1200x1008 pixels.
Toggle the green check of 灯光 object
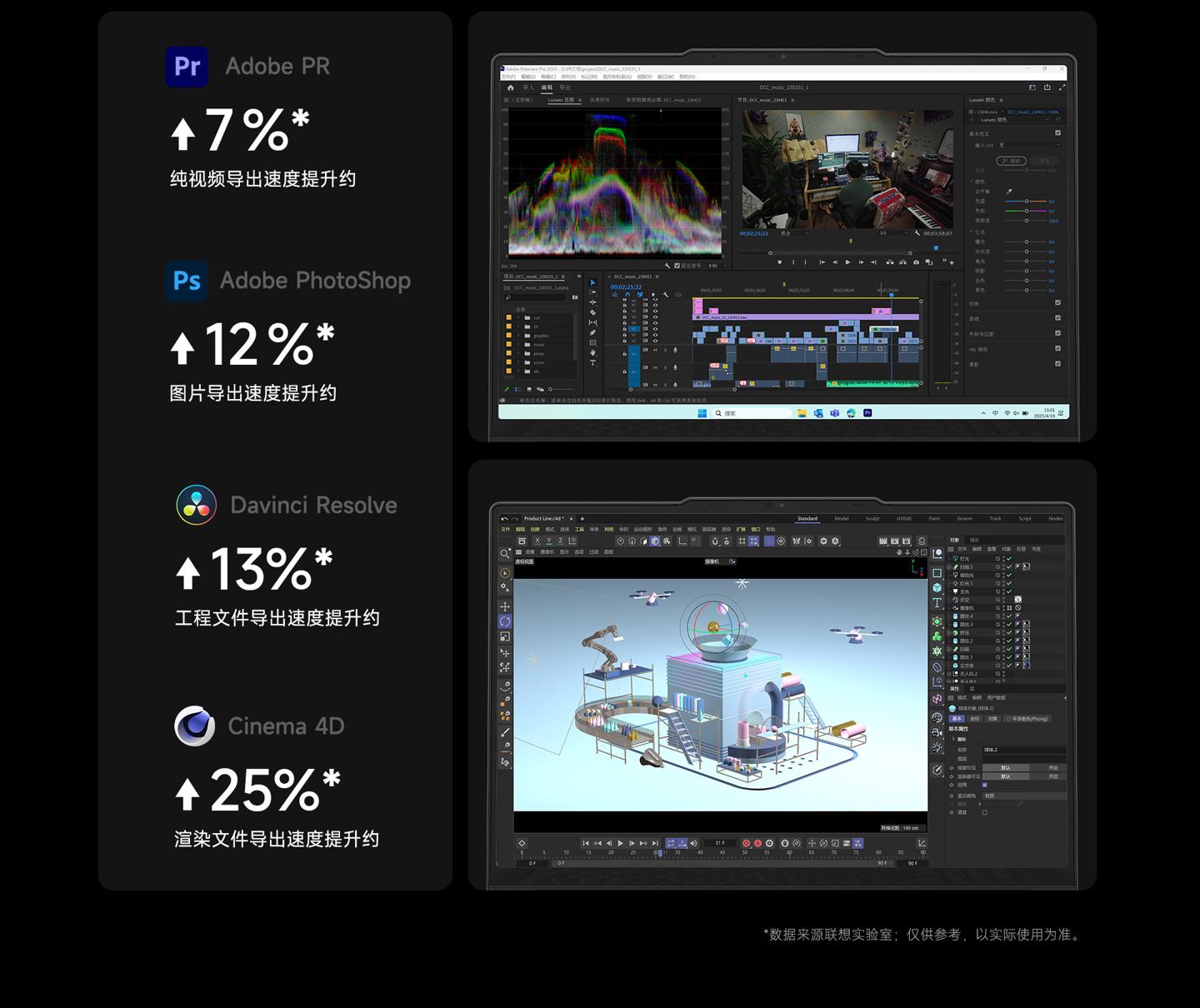[x=1009, y=558]
